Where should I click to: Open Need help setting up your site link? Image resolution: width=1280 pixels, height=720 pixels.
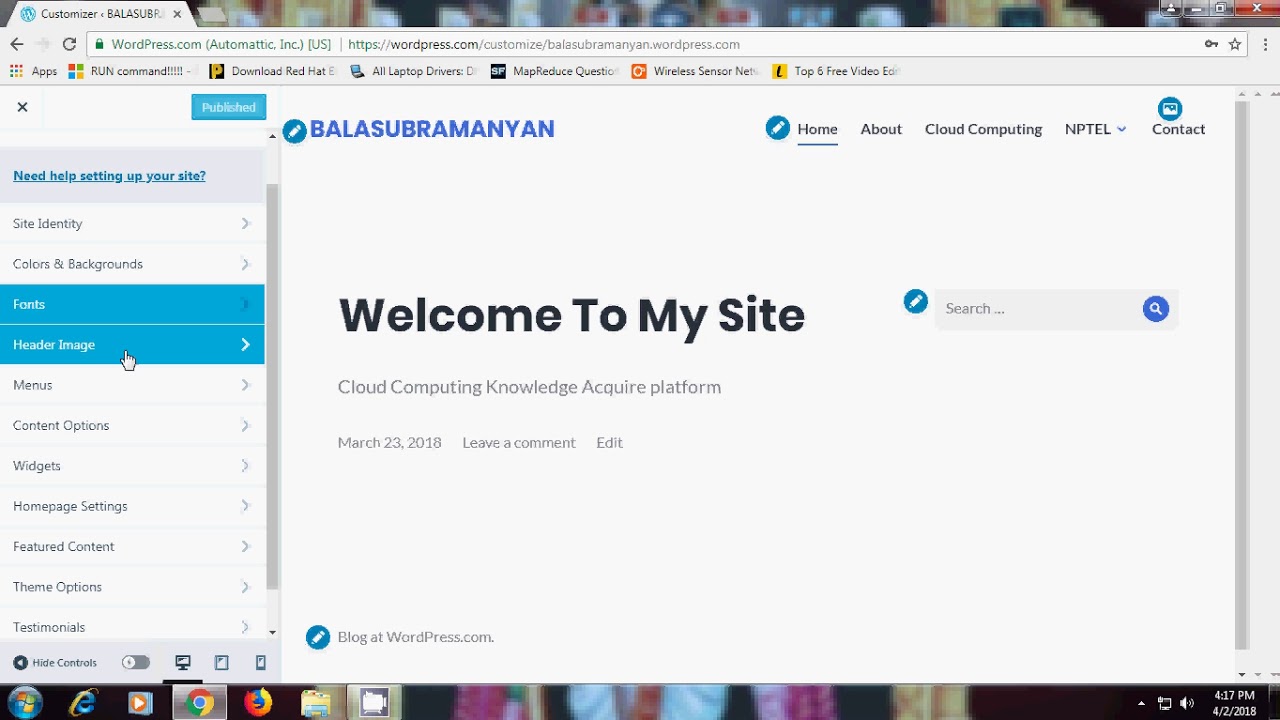pos(109,176)
